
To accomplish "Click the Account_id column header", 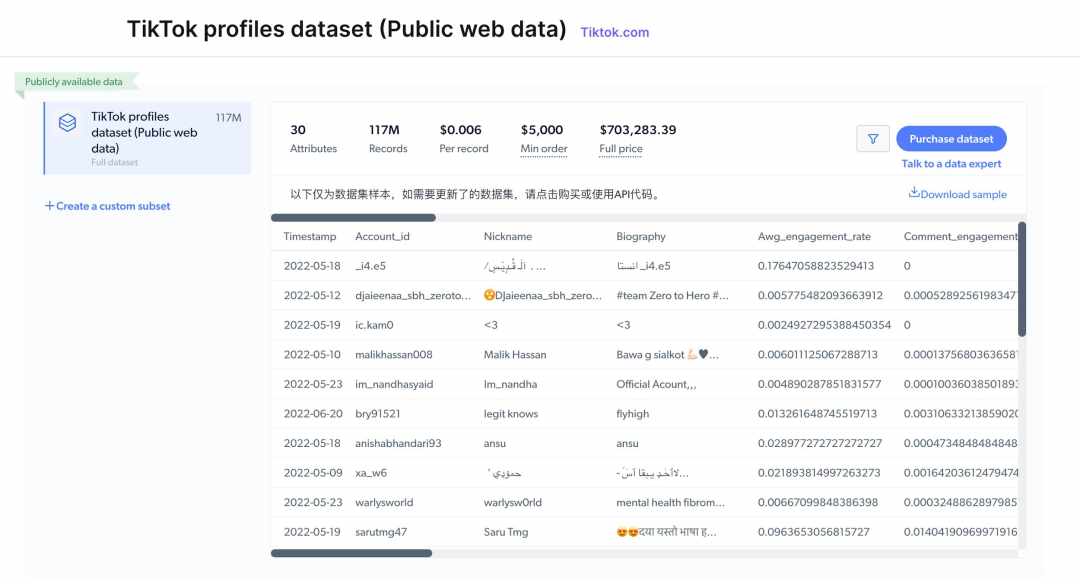I will pos(382,236).
